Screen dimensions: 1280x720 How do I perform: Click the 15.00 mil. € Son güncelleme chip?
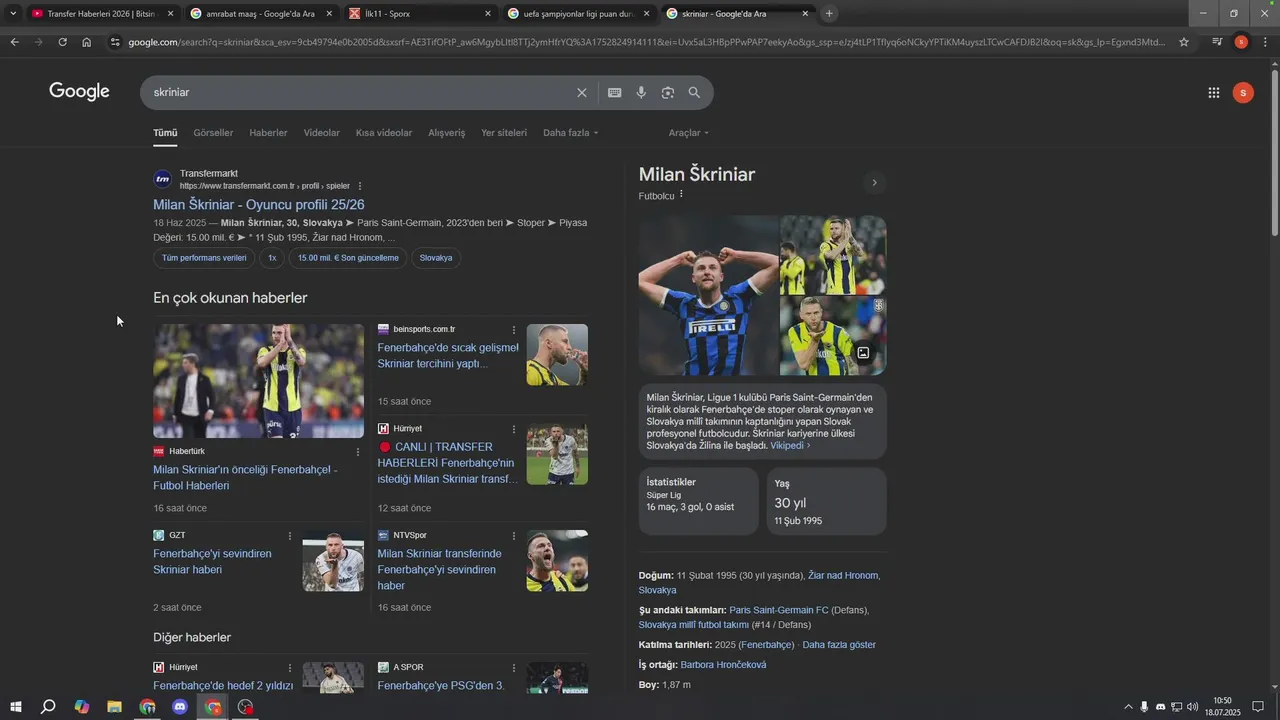(x=348, y=258)
